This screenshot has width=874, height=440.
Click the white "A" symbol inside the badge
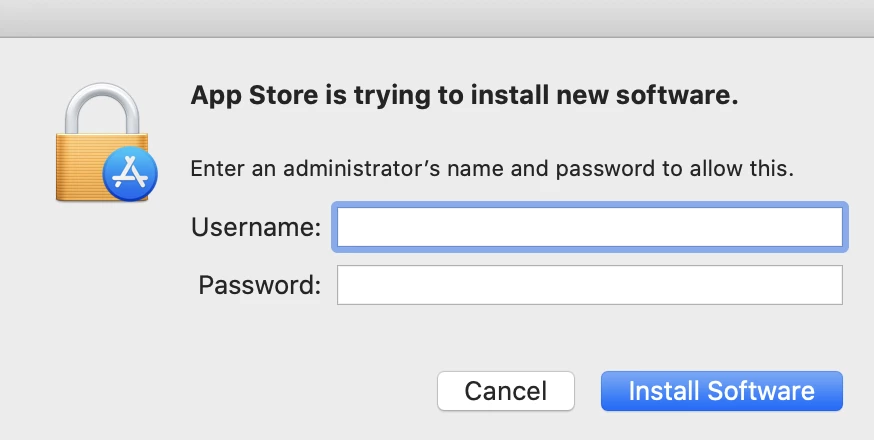click(x=130, y=173)
